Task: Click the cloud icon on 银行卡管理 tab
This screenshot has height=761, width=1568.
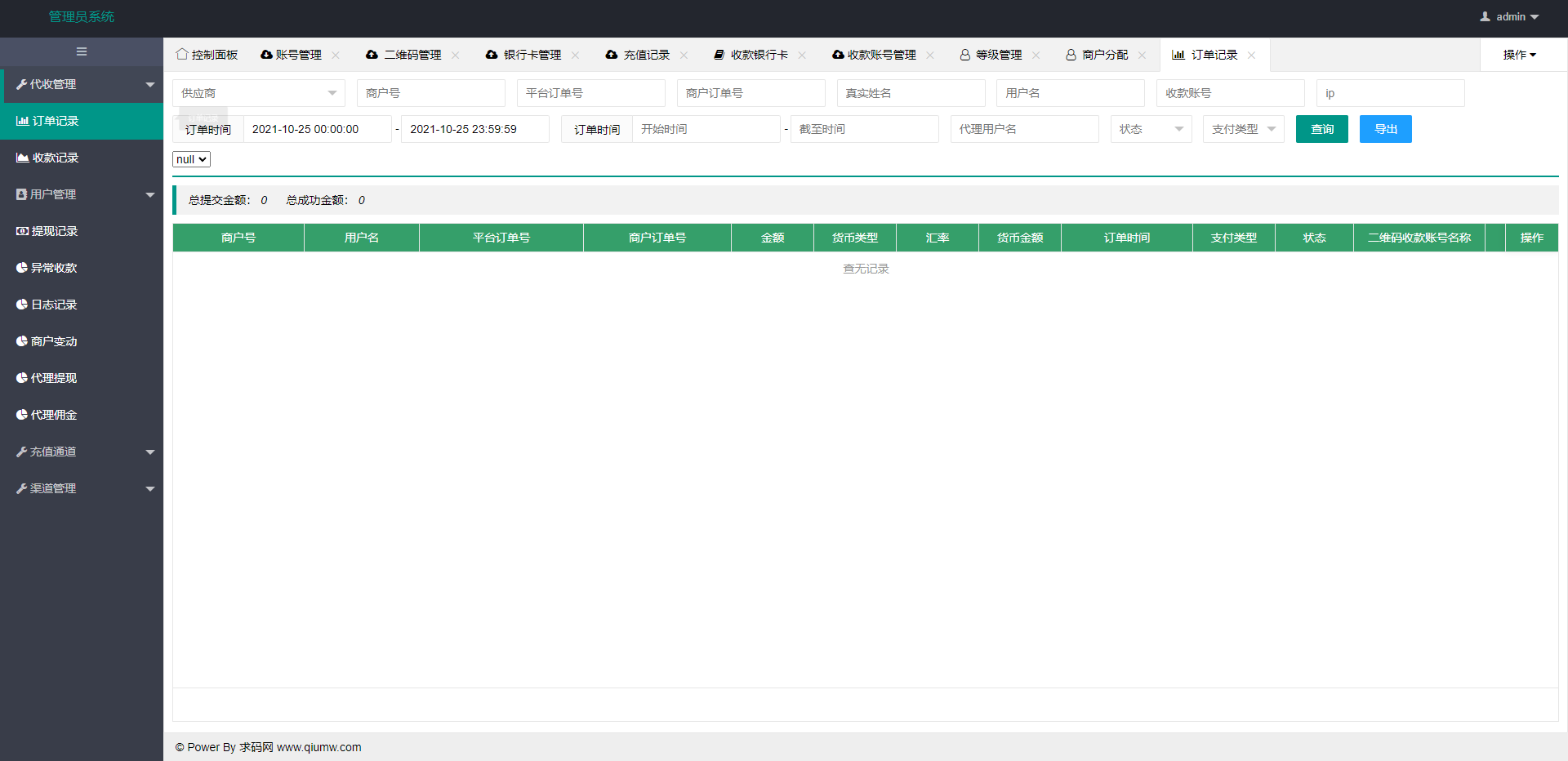Action: 492,55
